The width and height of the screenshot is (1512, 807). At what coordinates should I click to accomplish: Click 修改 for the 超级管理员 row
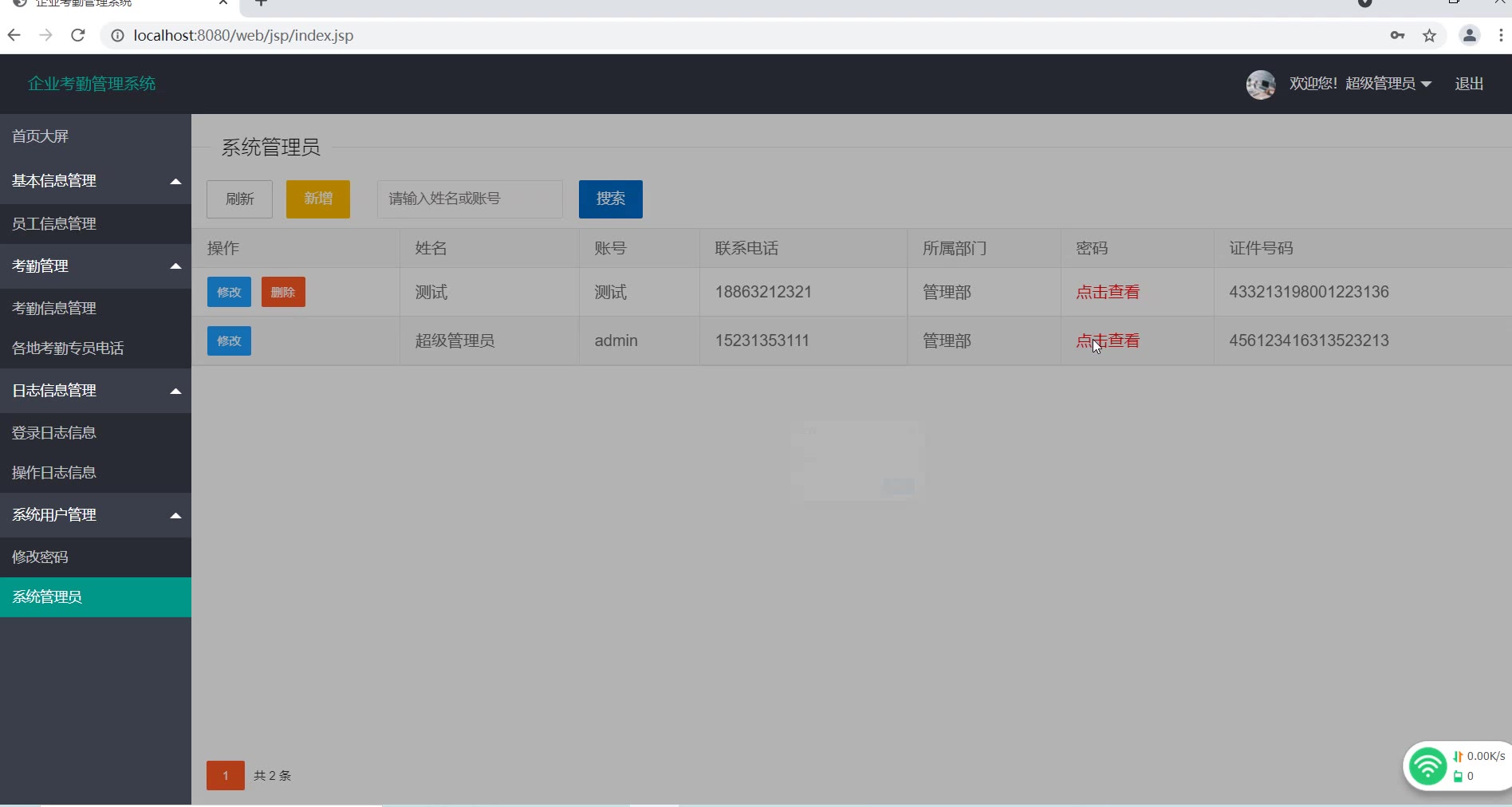(229, 341)
